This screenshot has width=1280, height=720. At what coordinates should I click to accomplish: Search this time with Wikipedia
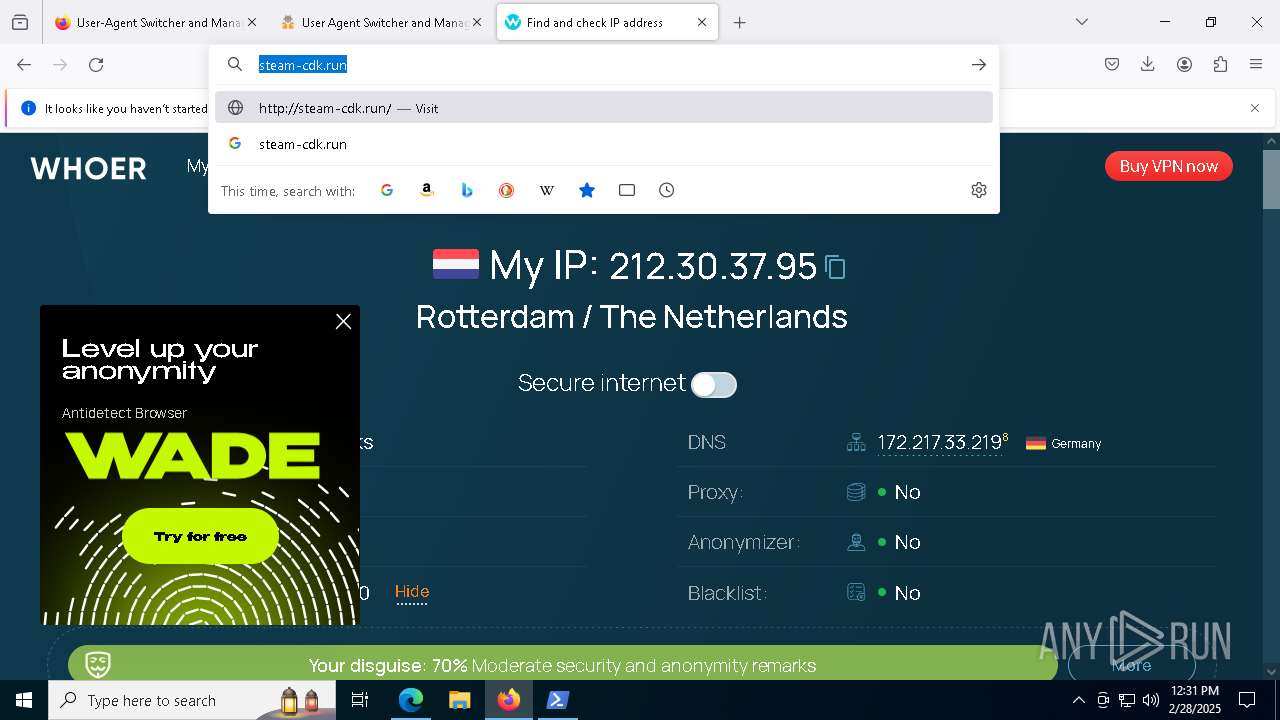click(547, 190)
